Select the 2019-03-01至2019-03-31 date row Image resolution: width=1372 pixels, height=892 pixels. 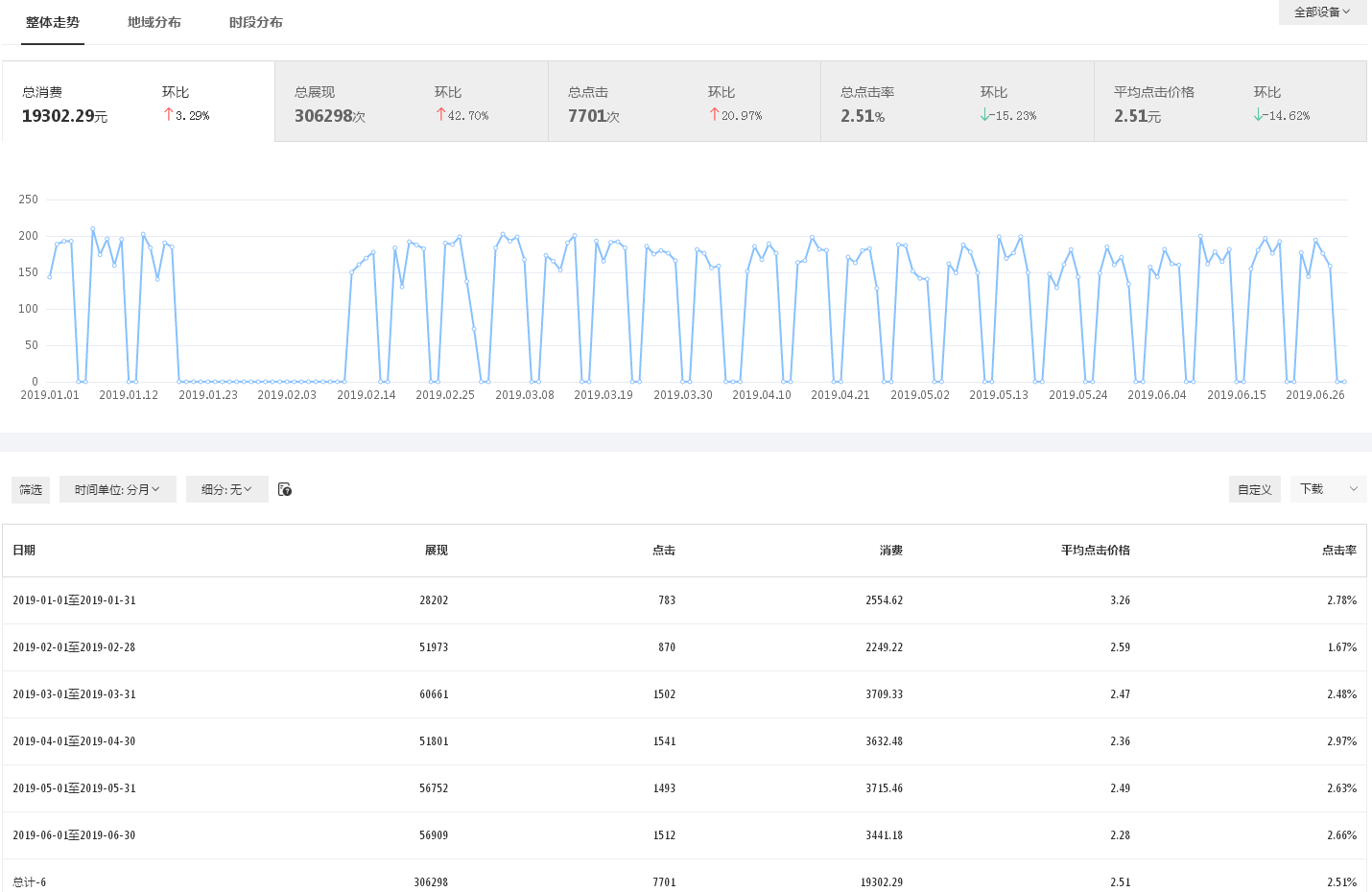coord(684,694)
